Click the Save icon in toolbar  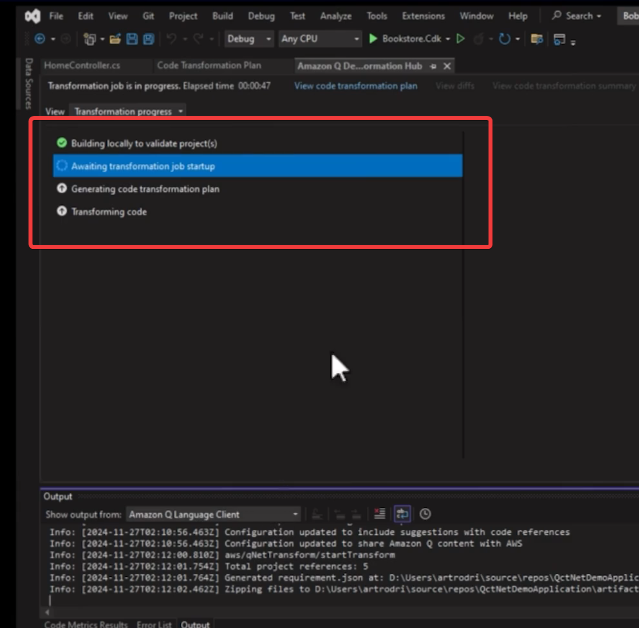tap(132, 39)
